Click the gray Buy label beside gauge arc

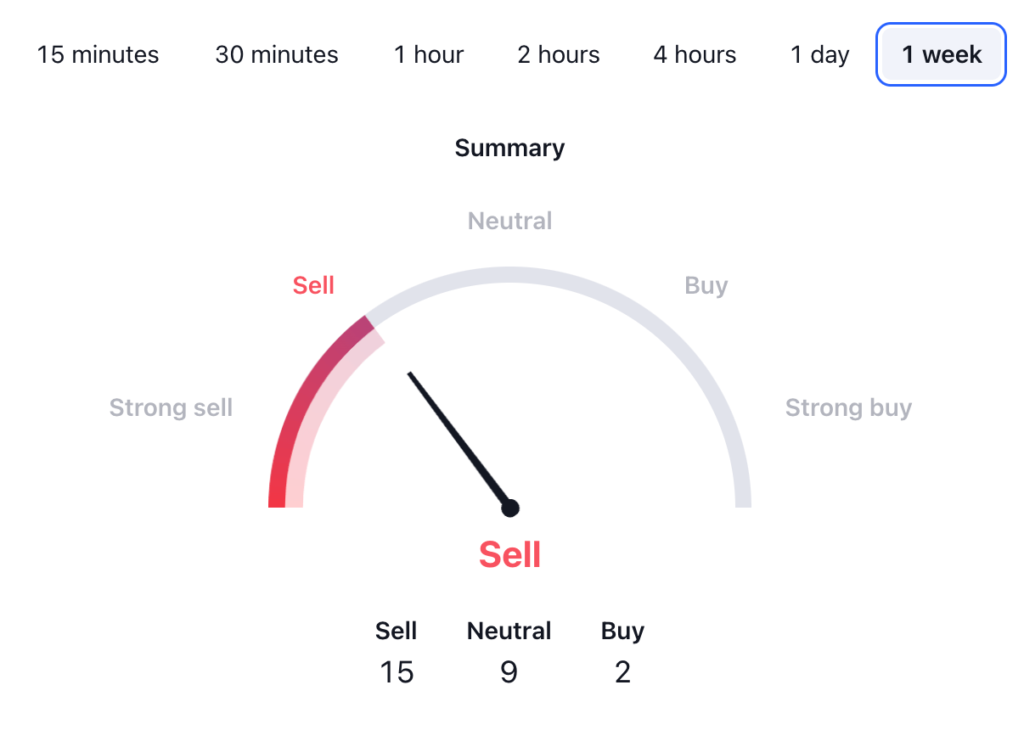[706, 286]
